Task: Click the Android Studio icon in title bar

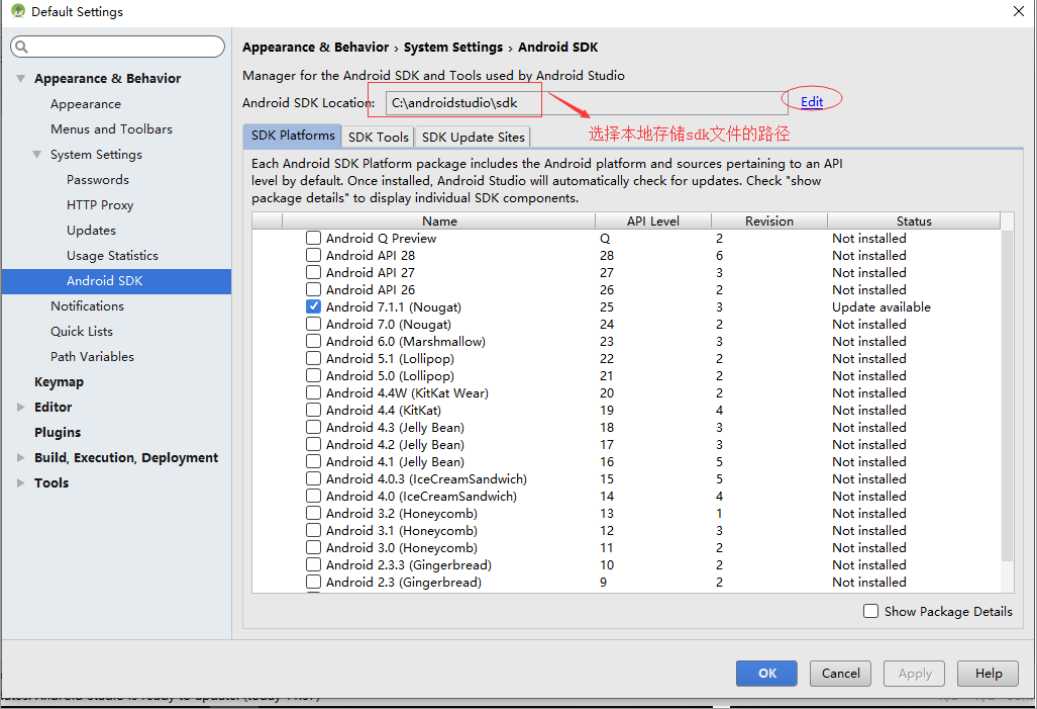Action: click(x=18, y=11)
